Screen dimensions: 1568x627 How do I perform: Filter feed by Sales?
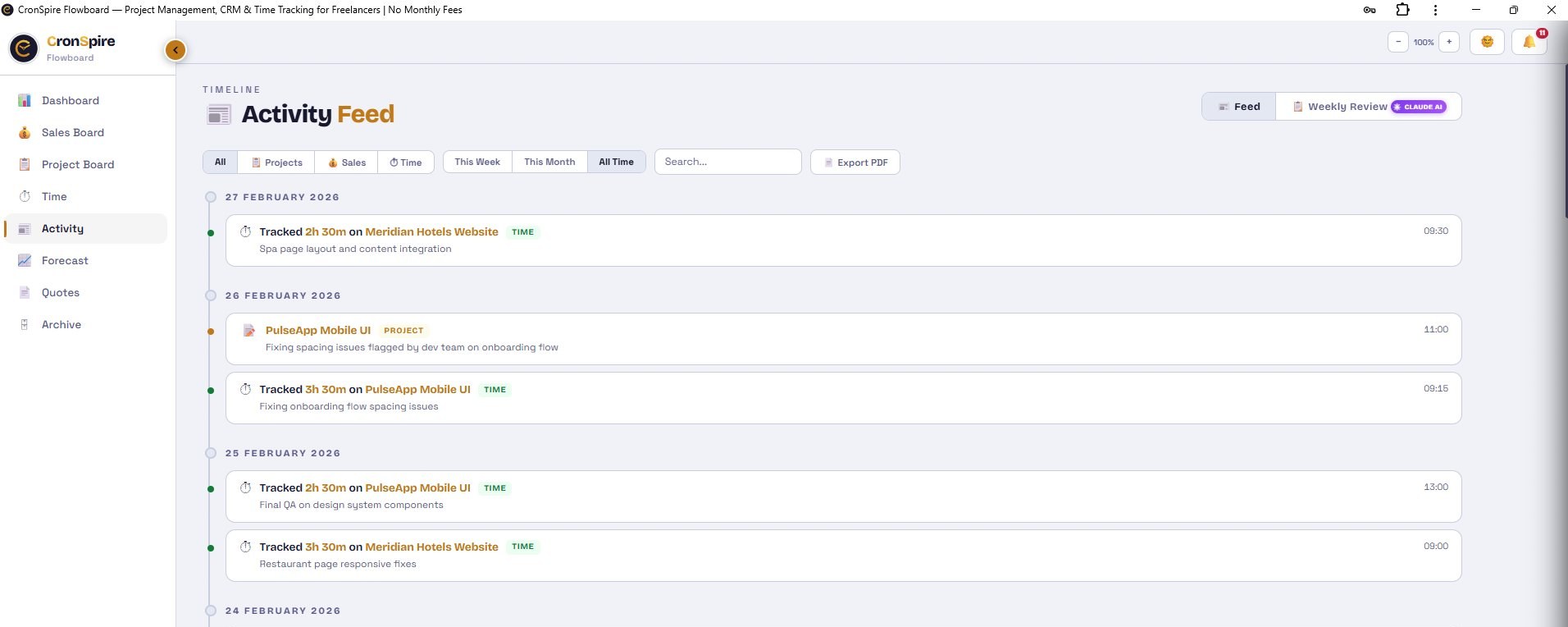347,162
